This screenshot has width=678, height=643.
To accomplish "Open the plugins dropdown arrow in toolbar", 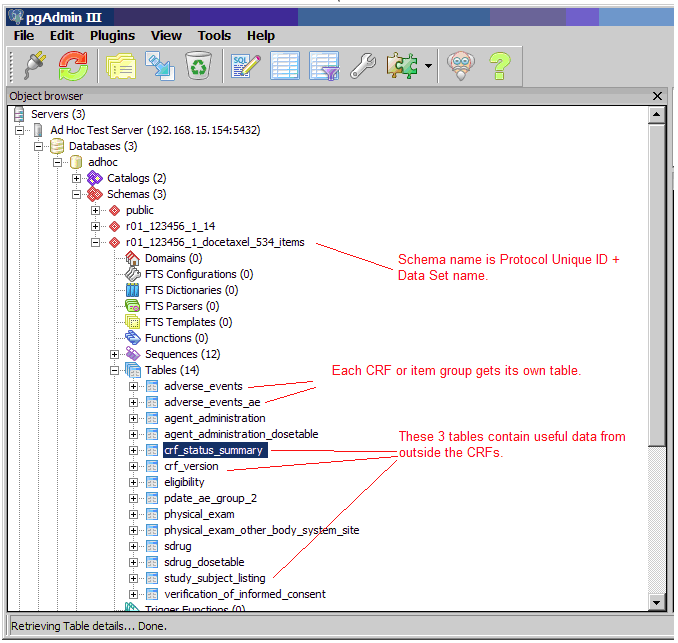I will click(x=429, y=67).
